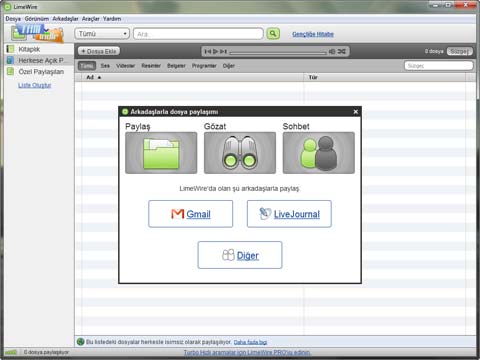Click the Herkese Açık P... list icon
The image size is (480, 360).
point(10,60)
